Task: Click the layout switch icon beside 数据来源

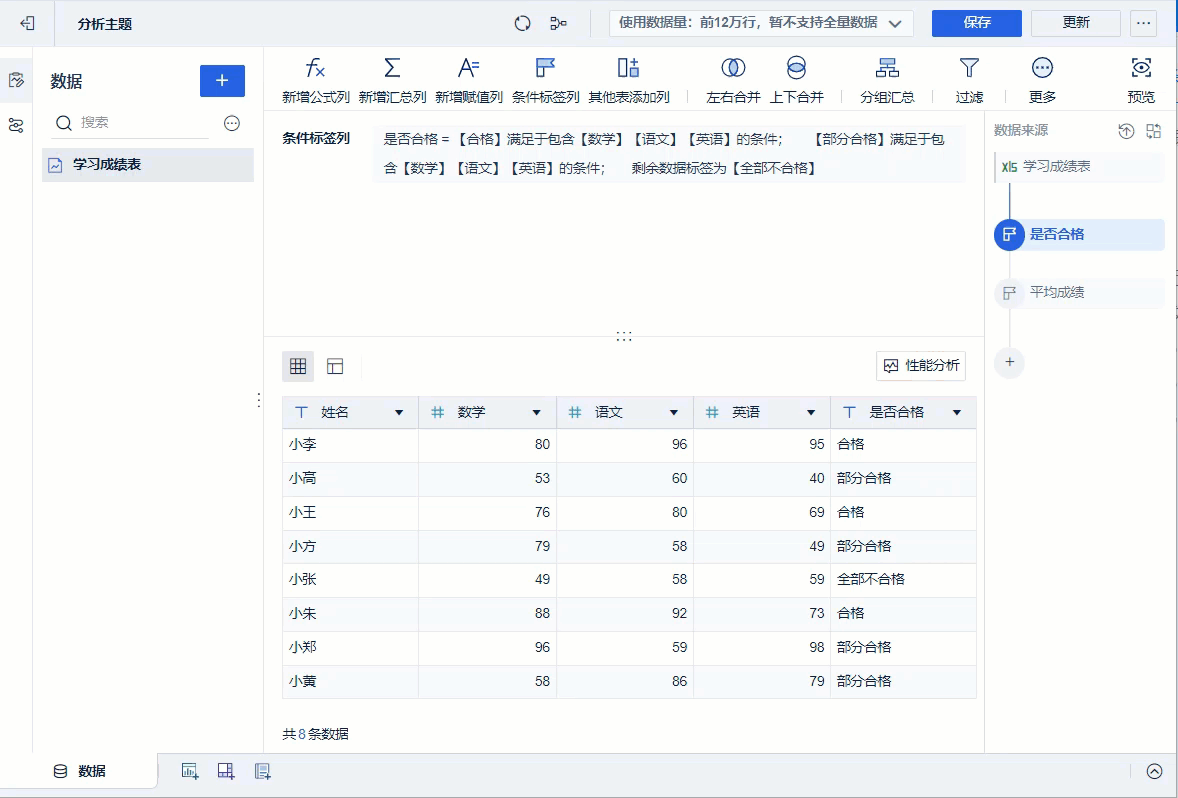Action: pos(1153,131)
